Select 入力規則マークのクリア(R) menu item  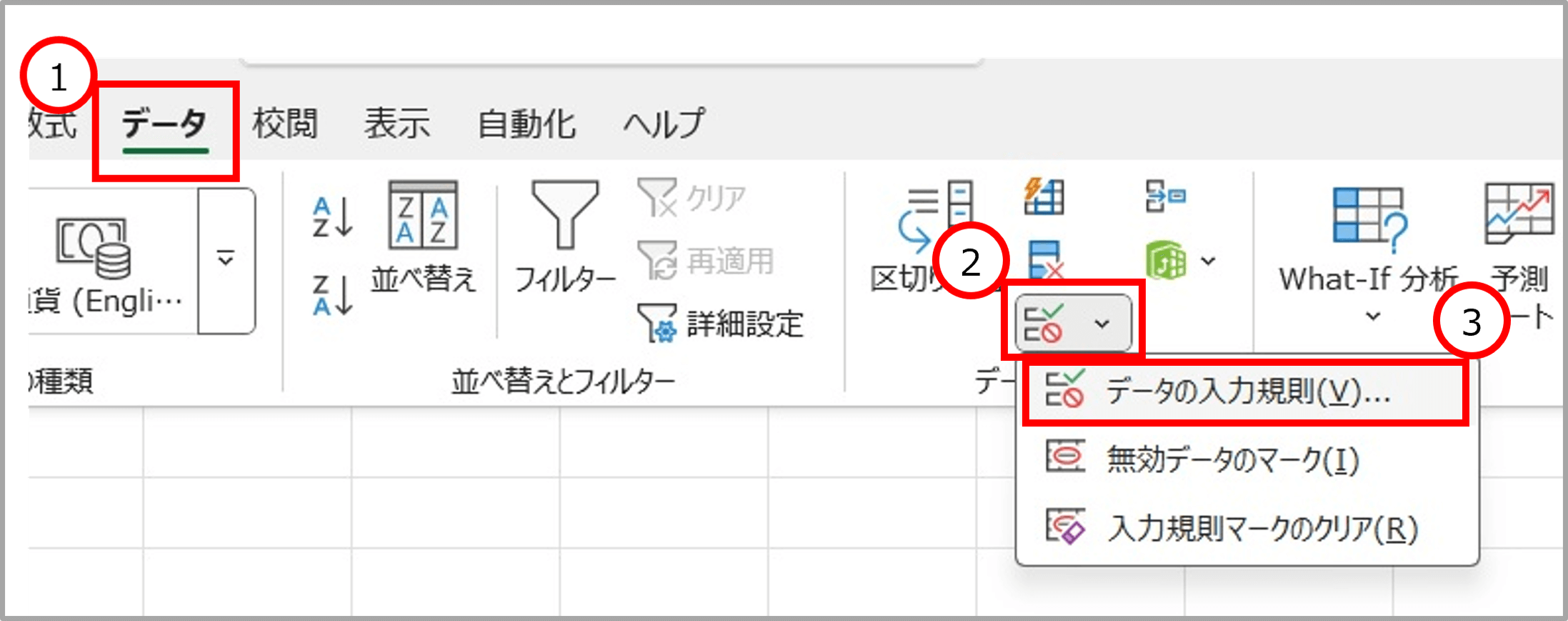[x=1246, y=529]
